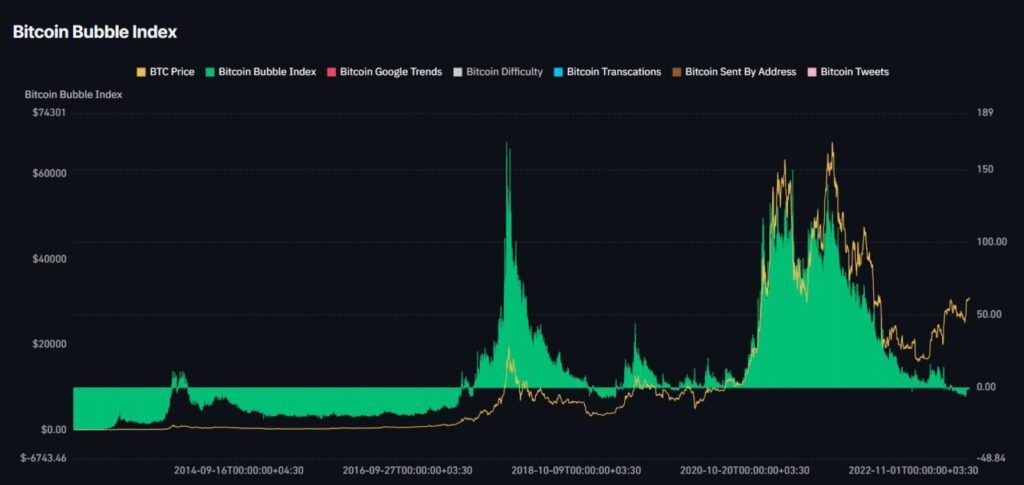Image resolution: width=1024 pixels, height=485 pixels.
Task: Click the red Google Trends color swatch
Action: 331,72
